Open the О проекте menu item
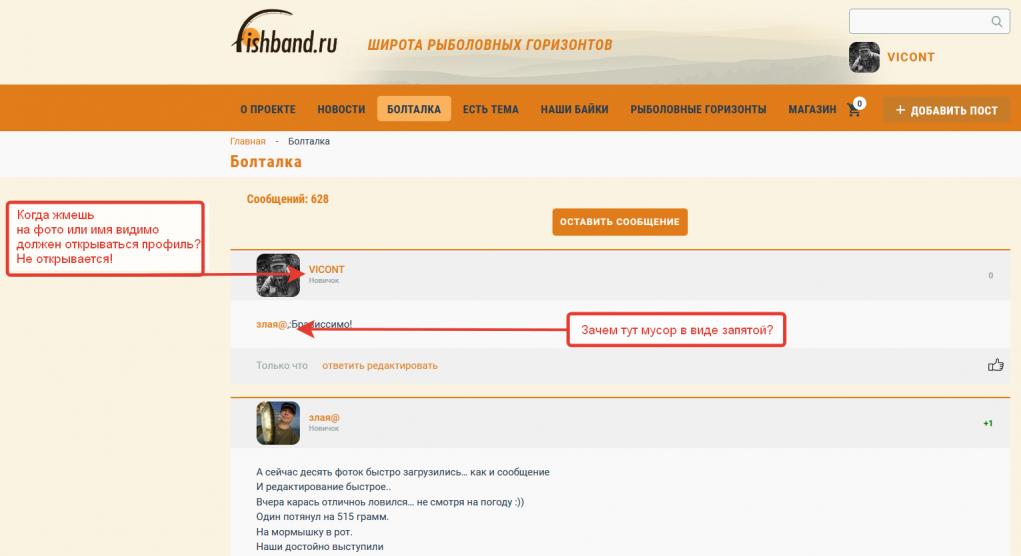This screenshot has height=556, width=1021. pos(268,109)
